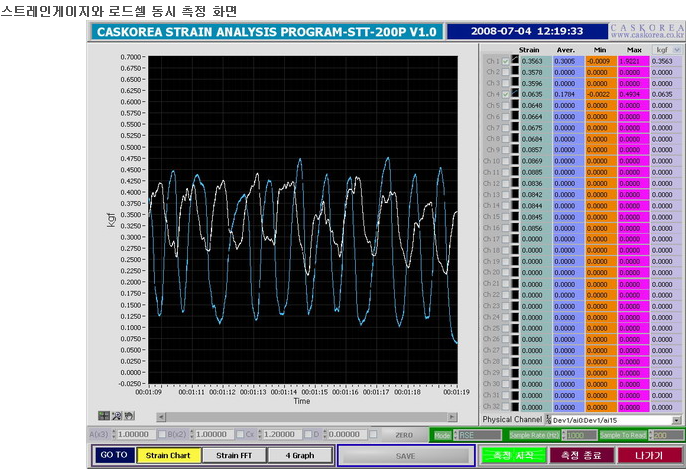The image size is (690, 476).
Task: Click the Ch 2 plot color swatch
Action: click(515, 72)
